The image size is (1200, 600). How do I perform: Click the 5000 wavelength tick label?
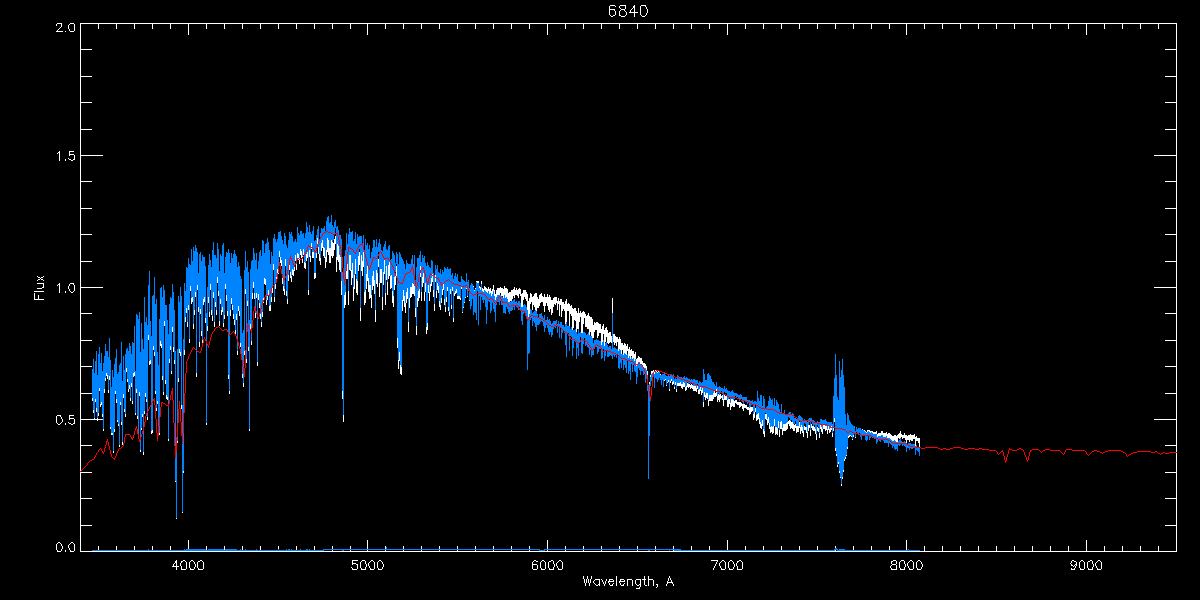pyautogui.click(x=367, y=565)
